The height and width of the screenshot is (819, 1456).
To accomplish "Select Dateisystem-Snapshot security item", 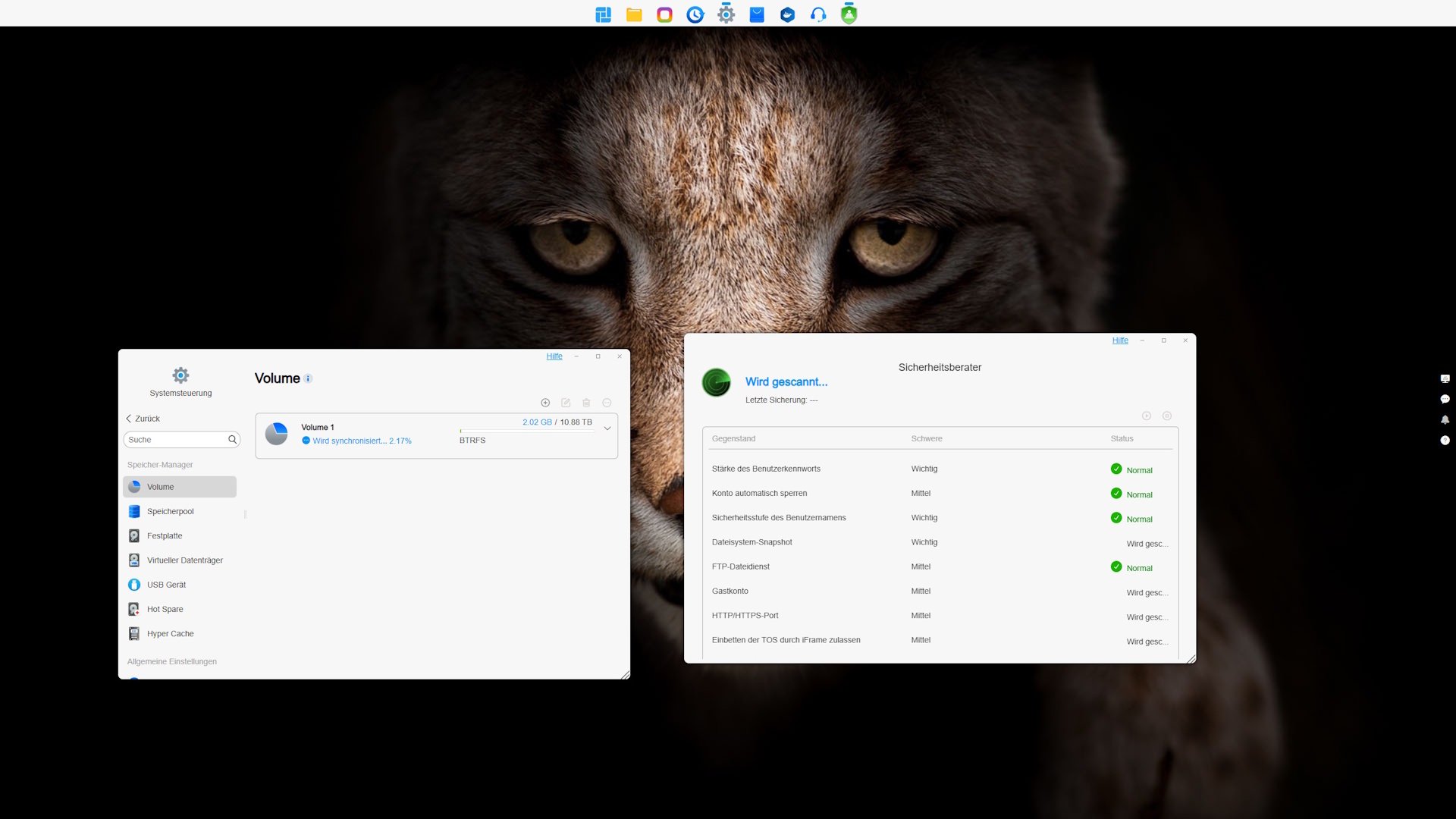I will 751,542.
